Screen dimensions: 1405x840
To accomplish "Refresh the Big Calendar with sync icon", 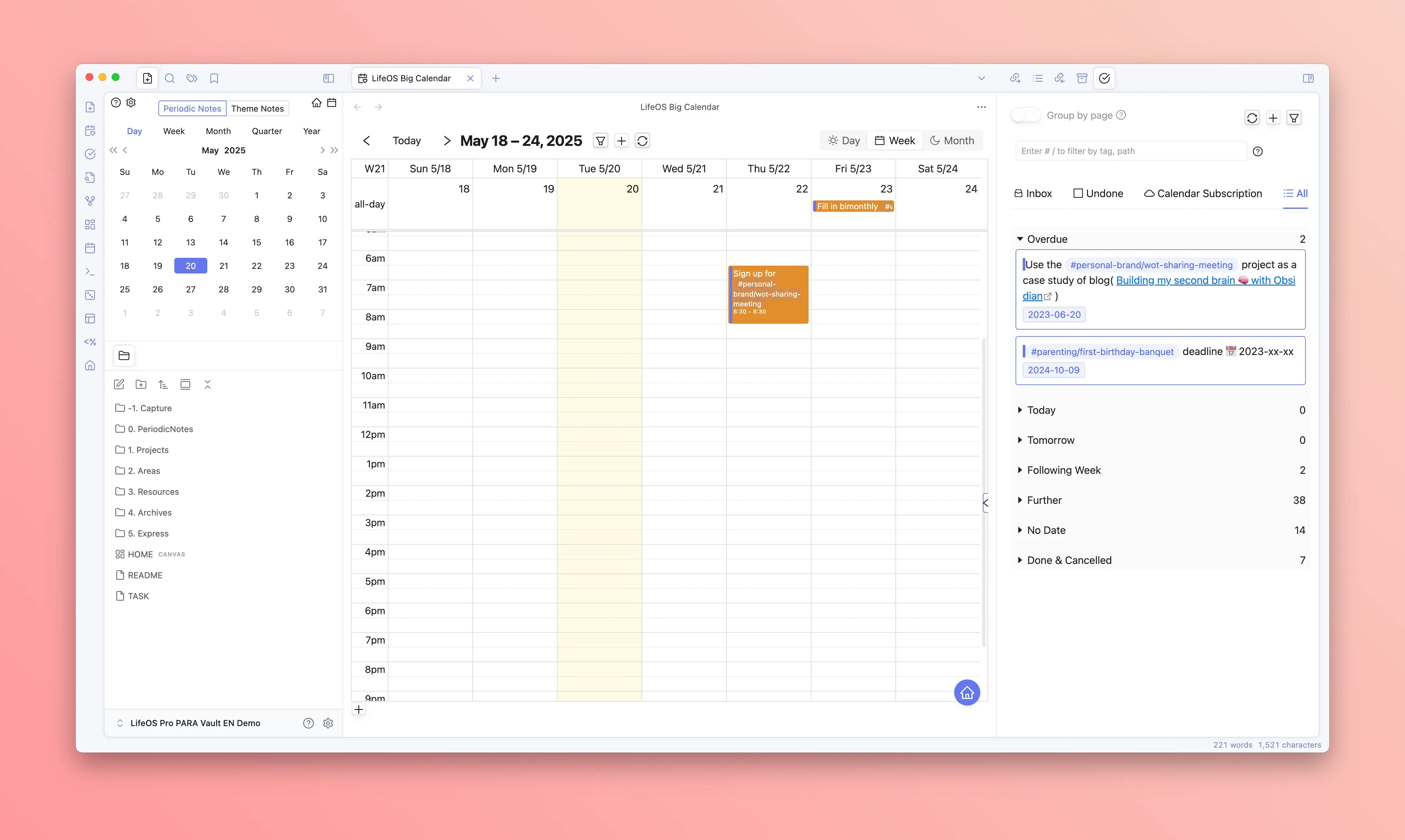I will pos(642,140).
